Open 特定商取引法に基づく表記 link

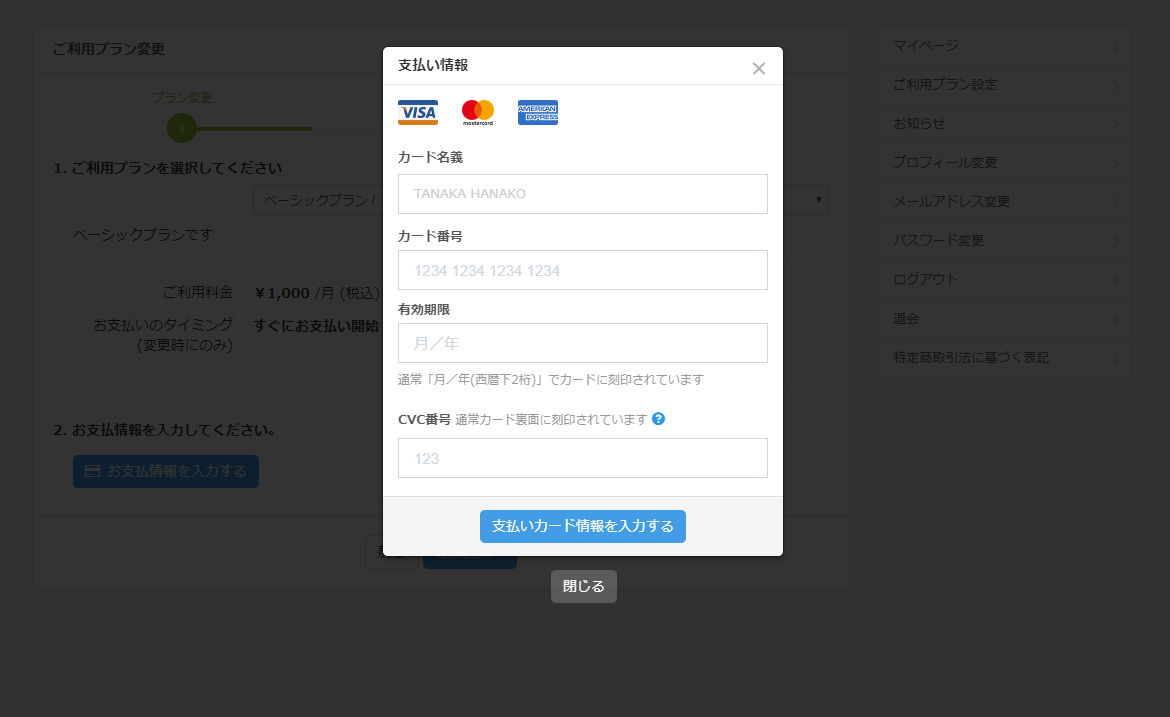coord(1005,358)
